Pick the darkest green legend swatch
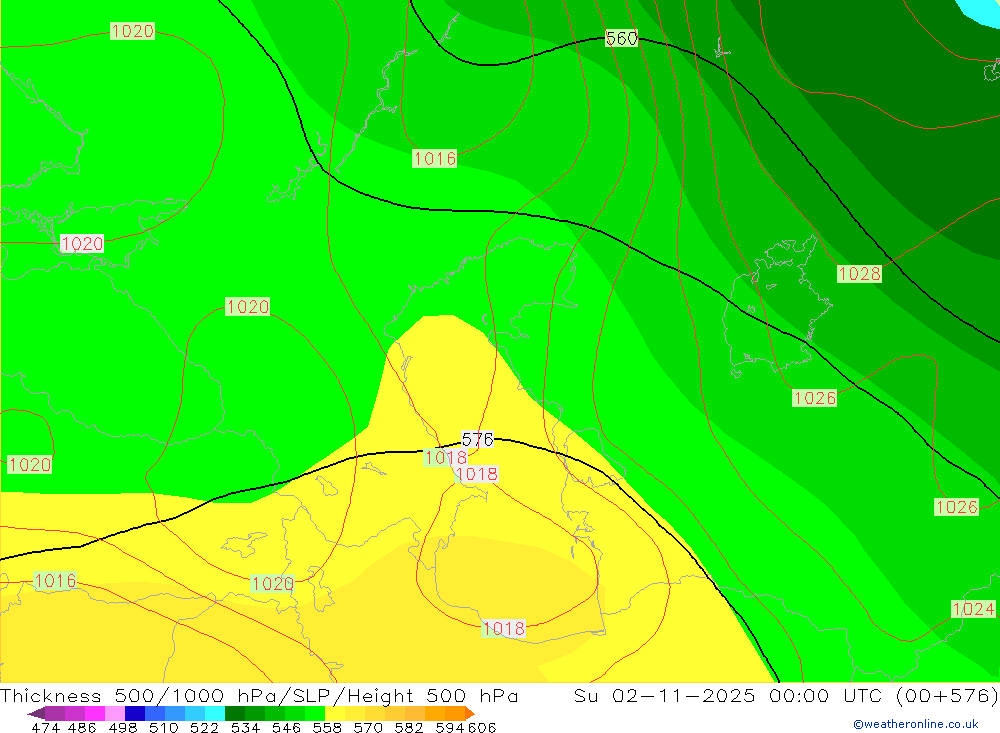The height and width of the screenshot is (733, 1000). [235, 713]
